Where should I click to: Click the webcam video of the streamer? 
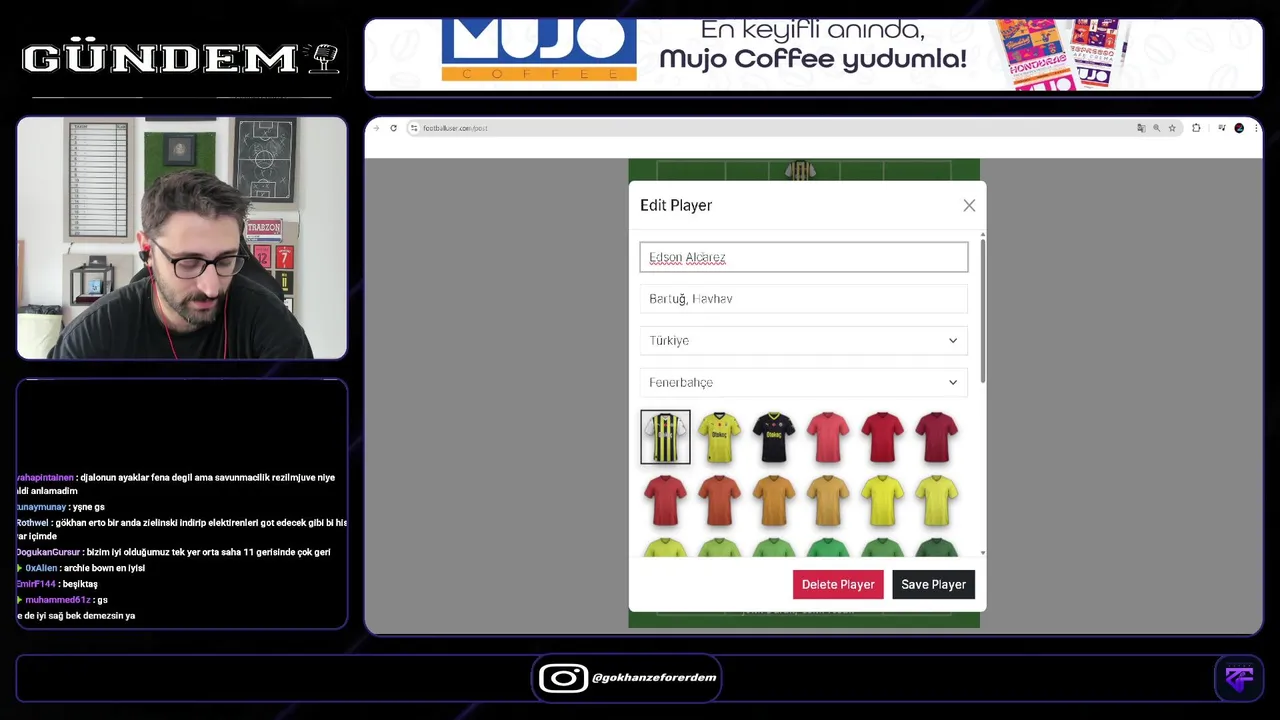182,238
